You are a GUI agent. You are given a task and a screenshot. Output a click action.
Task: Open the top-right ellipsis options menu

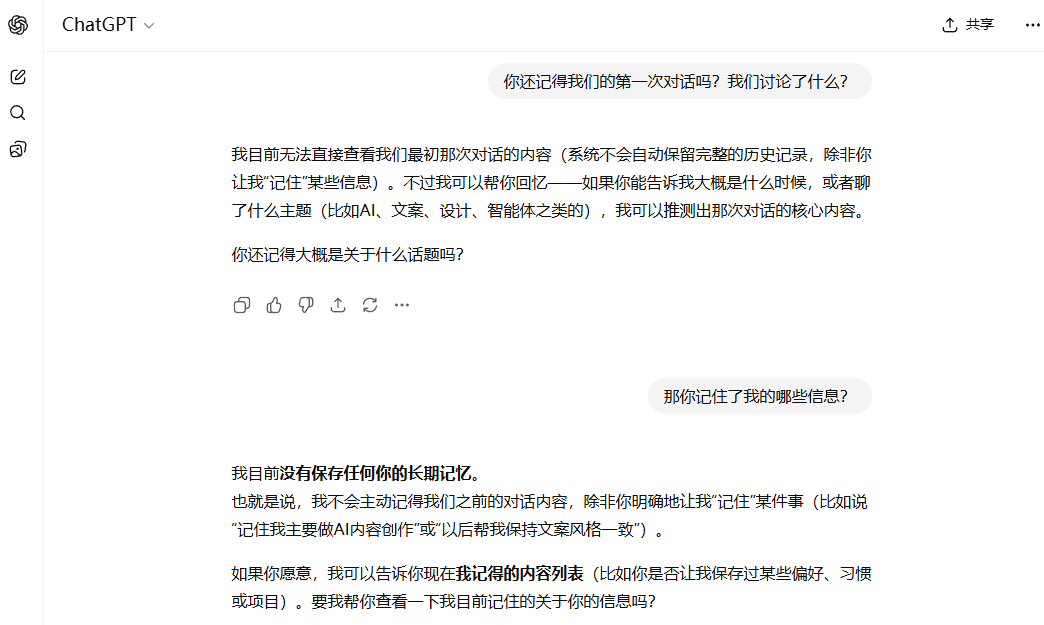[x=1032, y=25]
